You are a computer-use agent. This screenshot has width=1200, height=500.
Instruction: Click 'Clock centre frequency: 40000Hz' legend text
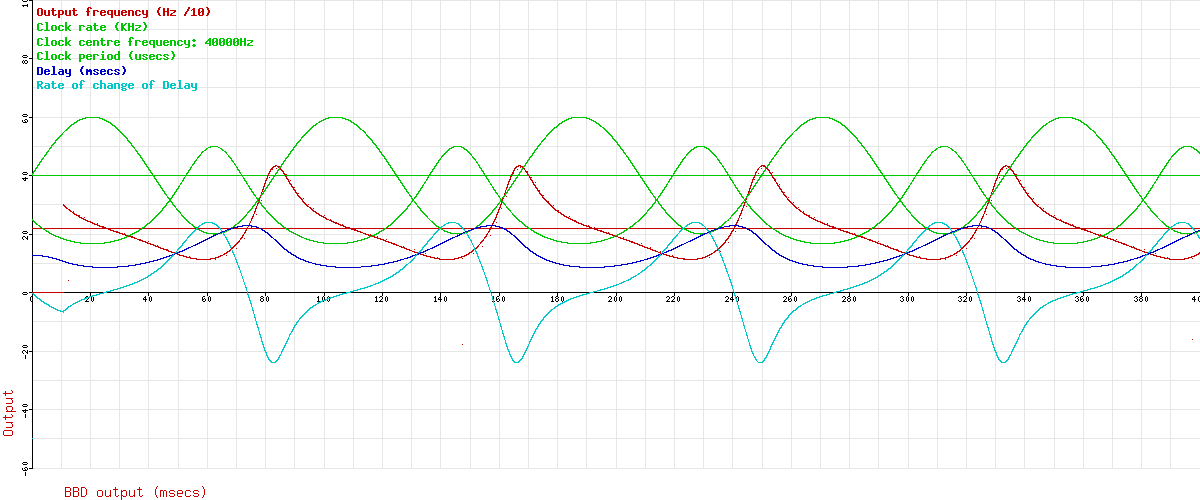click(x=145, y=42)
